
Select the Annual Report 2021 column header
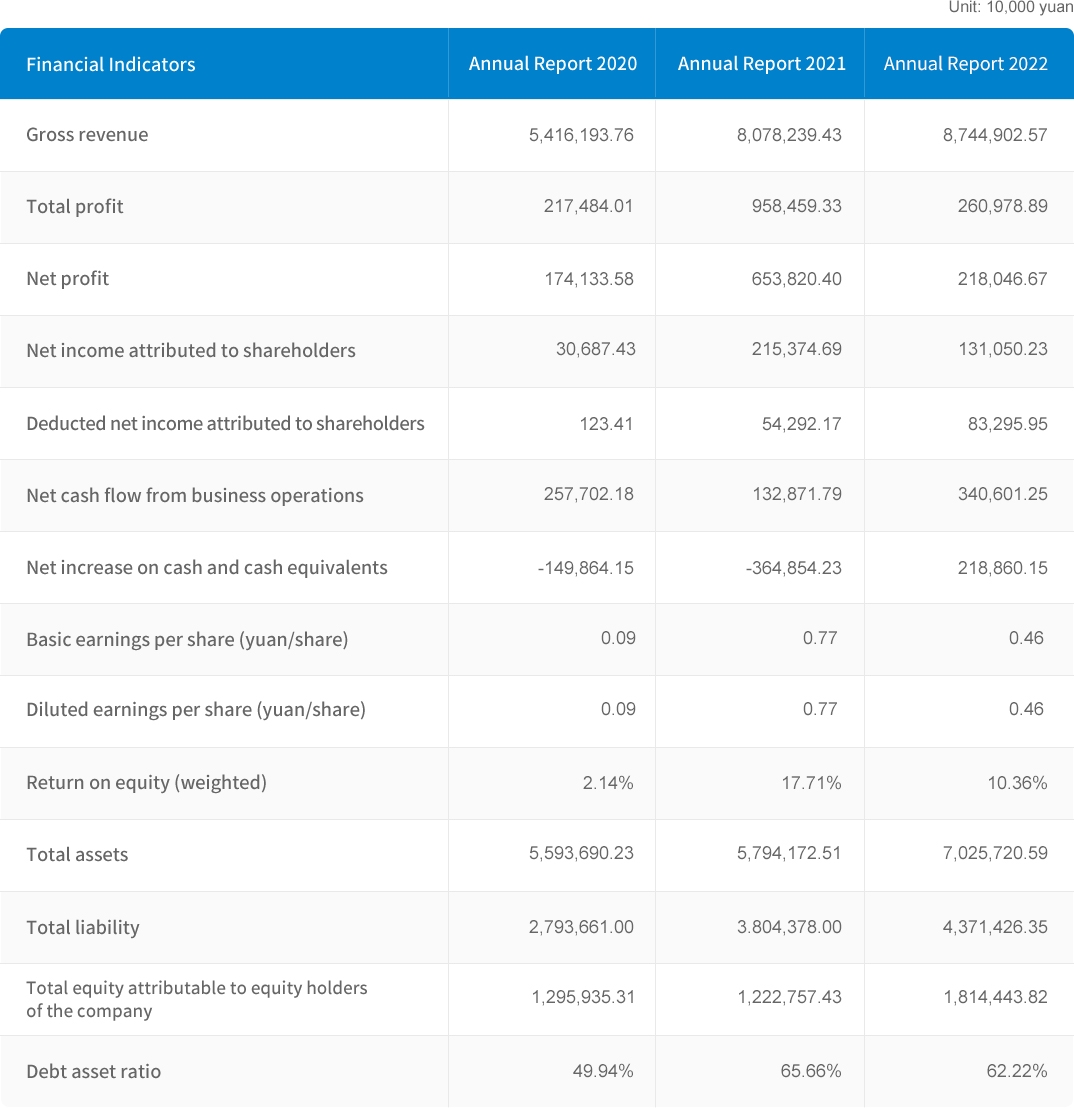point(761,64)
